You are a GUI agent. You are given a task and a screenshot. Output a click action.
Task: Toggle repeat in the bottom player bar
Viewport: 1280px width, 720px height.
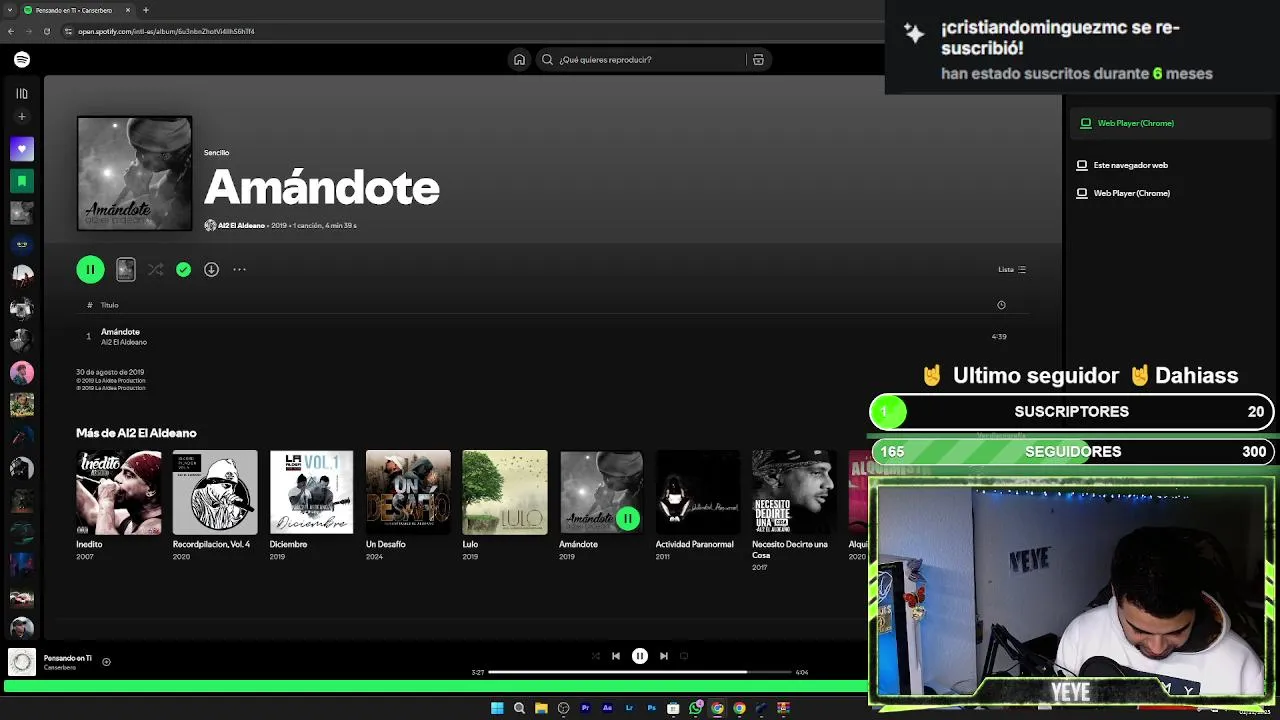click(x=684, y=656)
